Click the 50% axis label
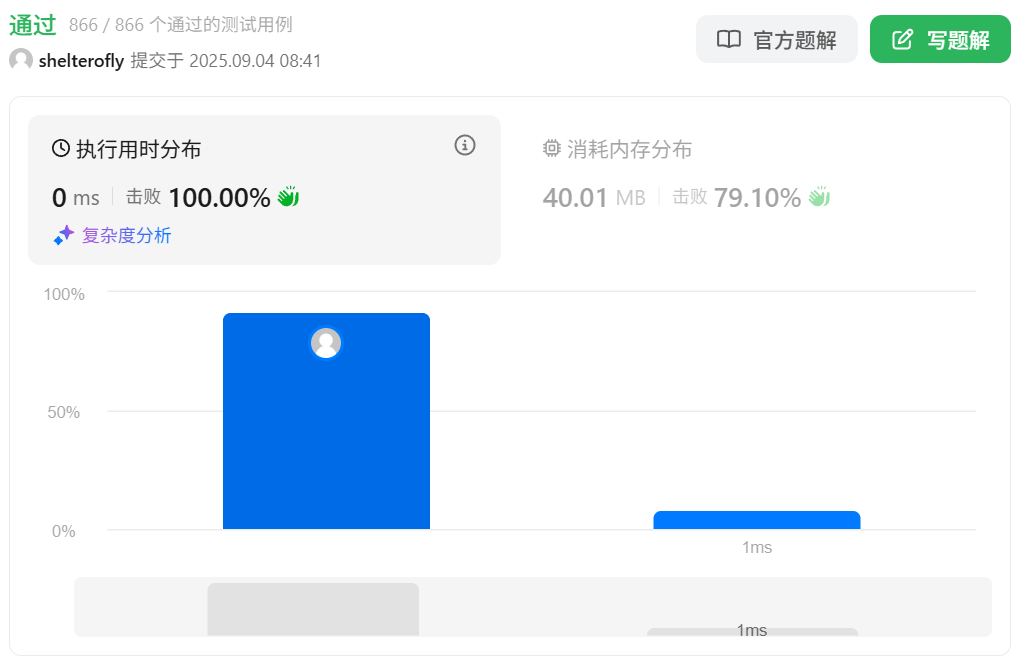 click(x=64, y=412)
